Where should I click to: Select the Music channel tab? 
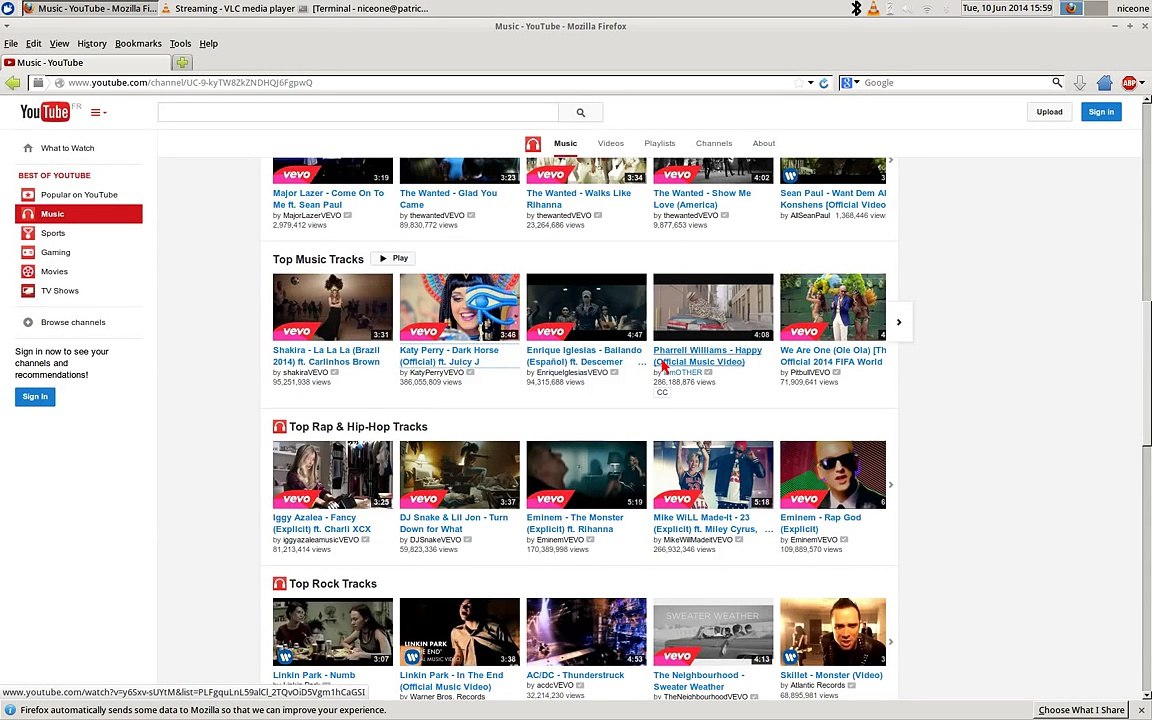565,143
